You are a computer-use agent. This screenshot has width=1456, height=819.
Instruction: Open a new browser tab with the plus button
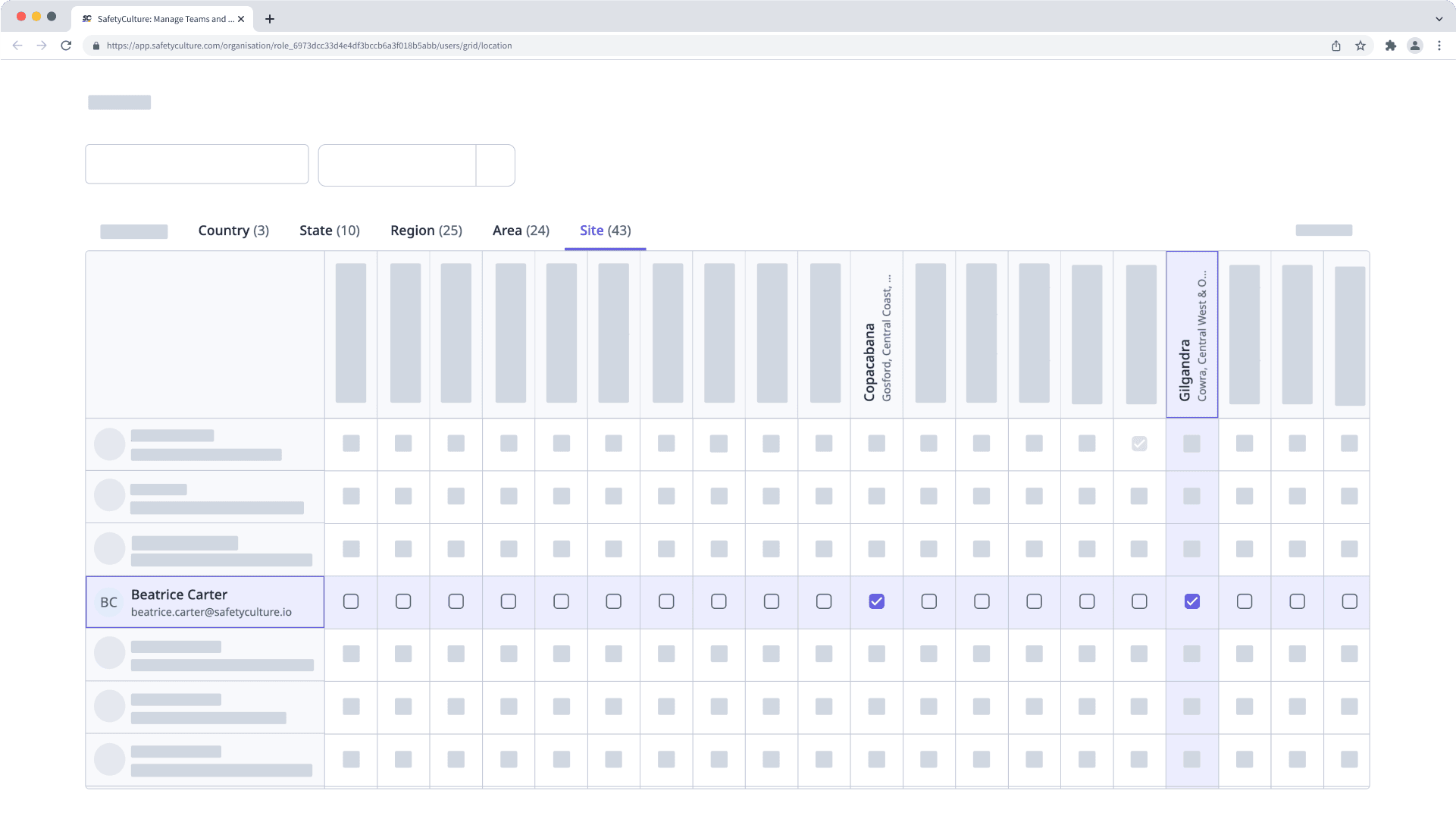pyautogui.click(x=270, y=19)
